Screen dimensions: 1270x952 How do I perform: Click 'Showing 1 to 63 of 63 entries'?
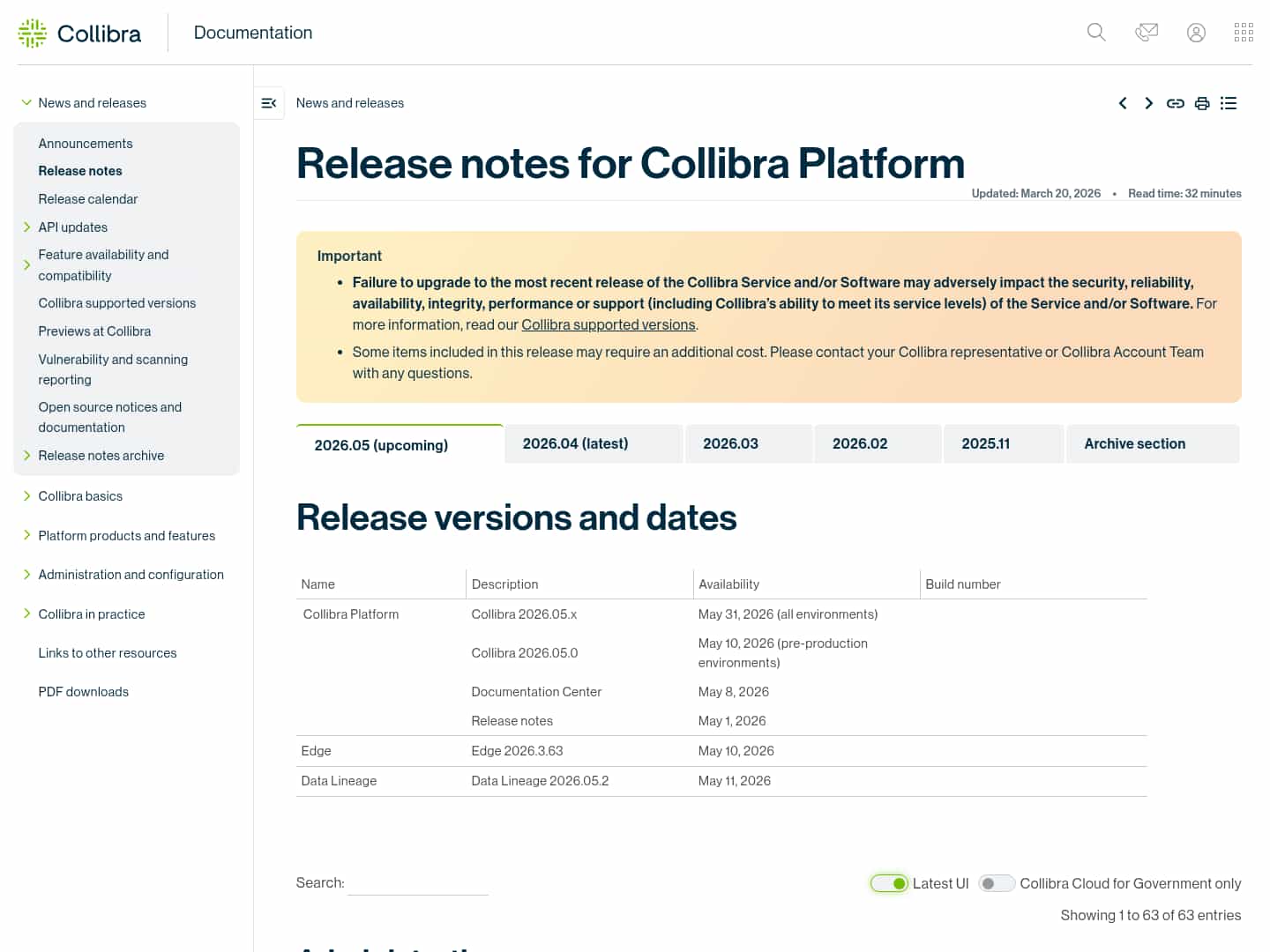pyautogui.click(x=1151, y=915)
